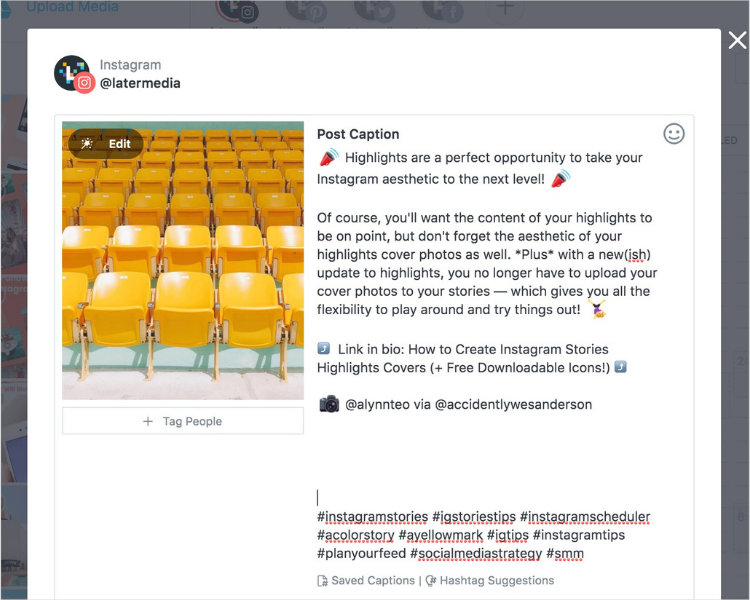Open Saved Captions

[366, 580]
